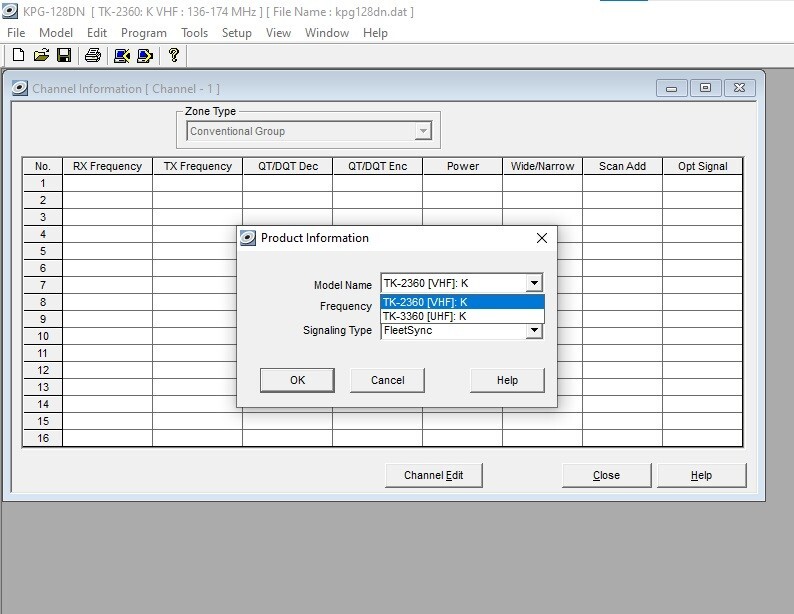Open a file using the folder icon
This screenshot has height=614, width=794.
coord(41,56)
